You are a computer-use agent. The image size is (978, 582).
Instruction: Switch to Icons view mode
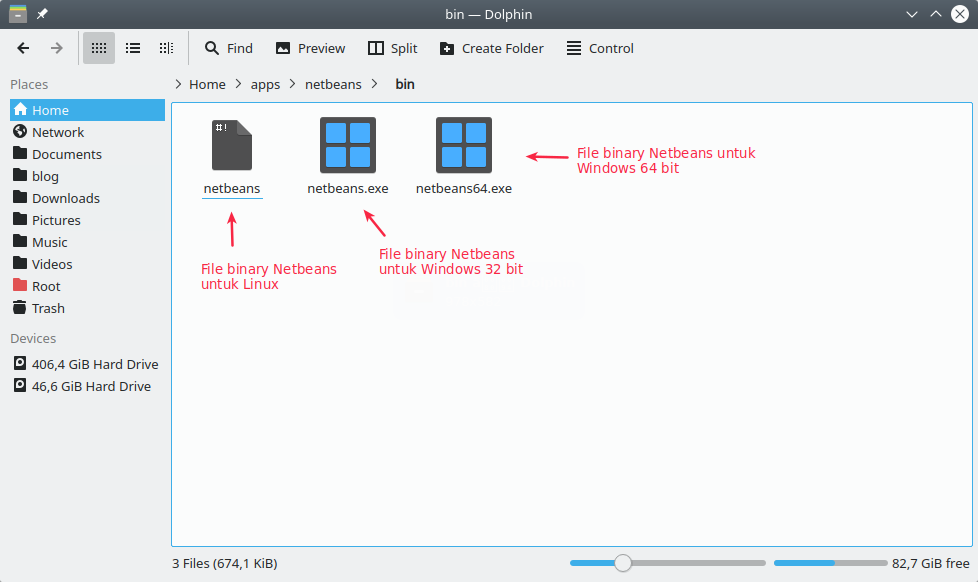97,48
